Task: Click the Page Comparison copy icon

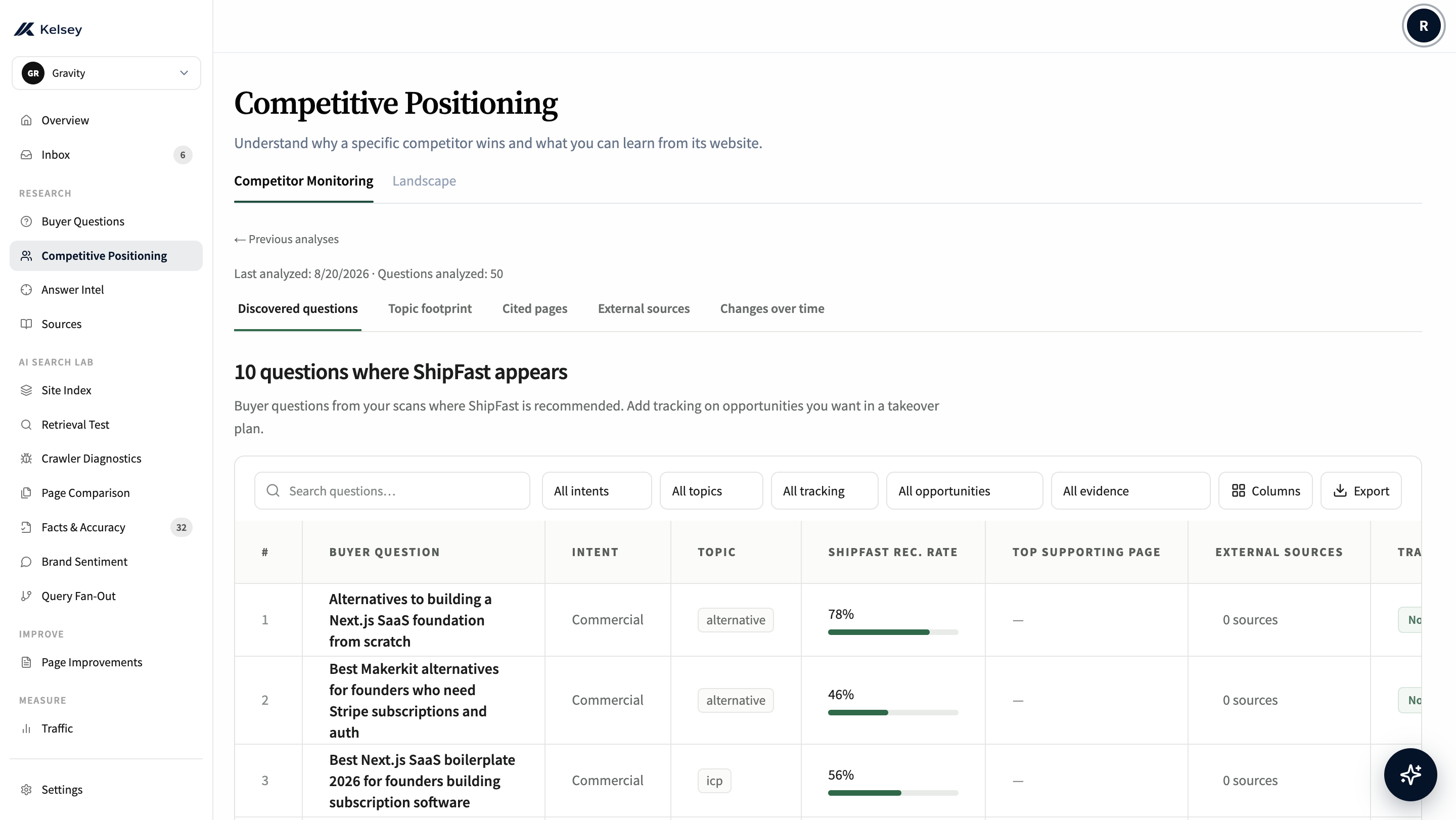Action: click(26, 493)
